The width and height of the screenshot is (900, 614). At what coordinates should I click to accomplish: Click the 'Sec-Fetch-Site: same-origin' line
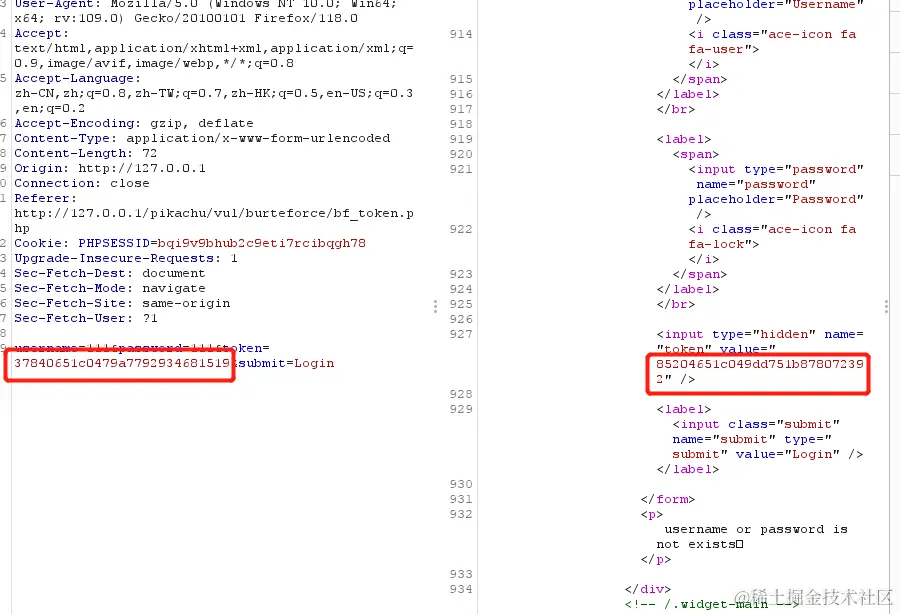pos(122,302)
